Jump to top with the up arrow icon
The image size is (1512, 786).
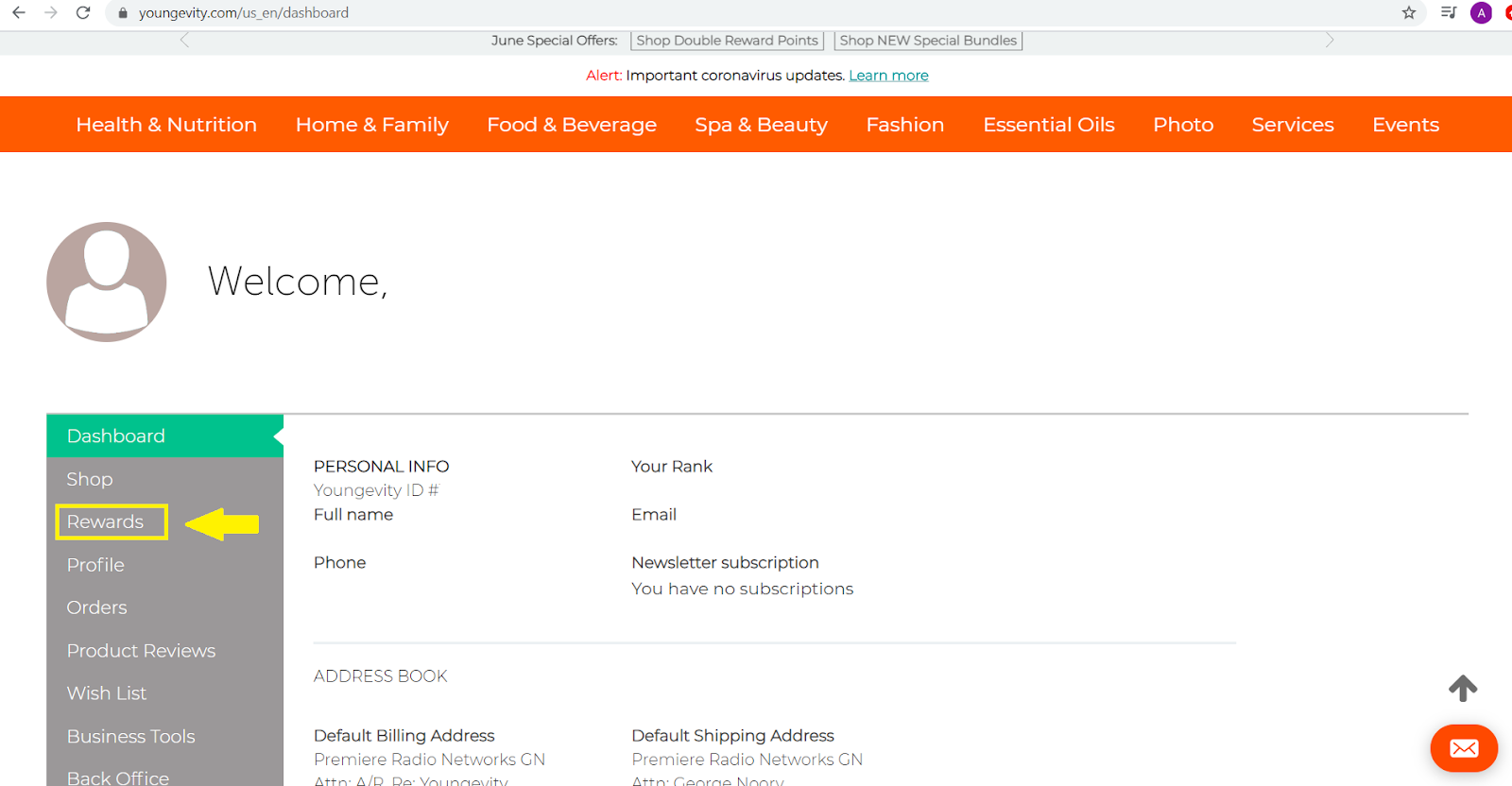(1463, 688)
